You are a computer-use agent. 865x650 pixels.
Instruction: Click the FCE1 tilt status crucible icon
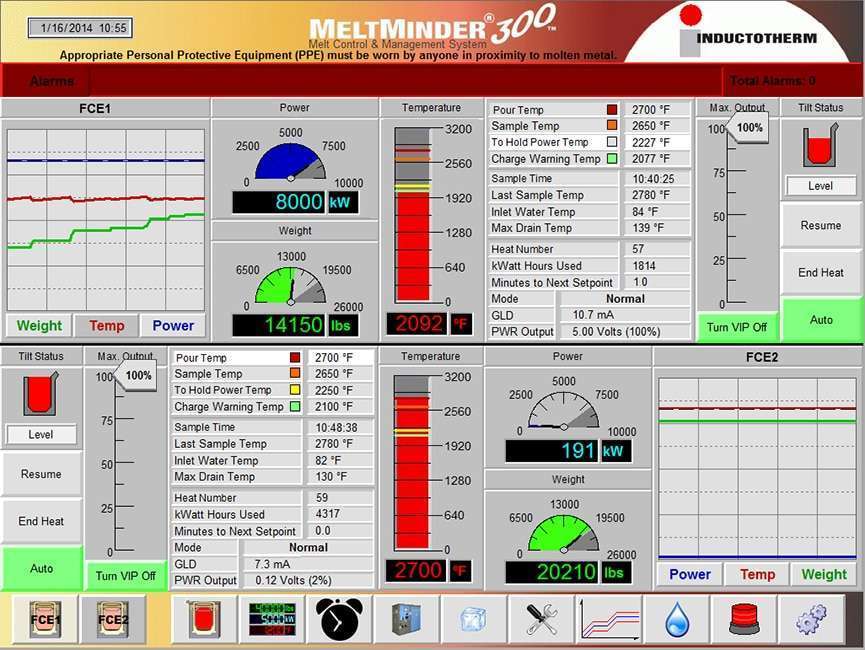820,145
